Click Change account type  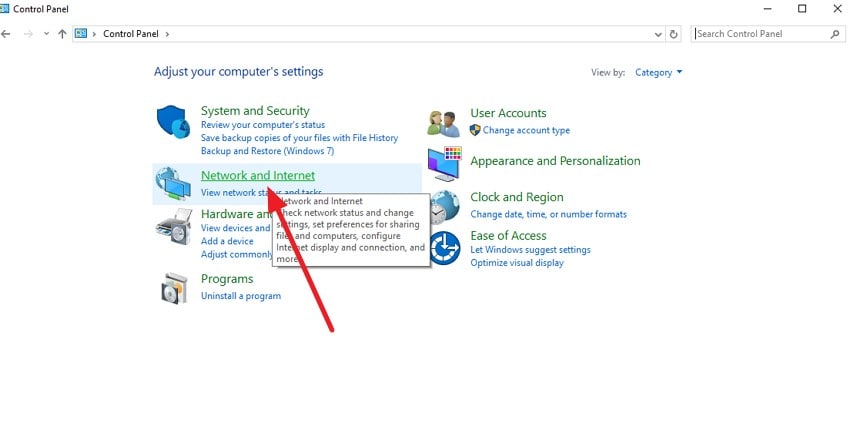tap(526, 130)
